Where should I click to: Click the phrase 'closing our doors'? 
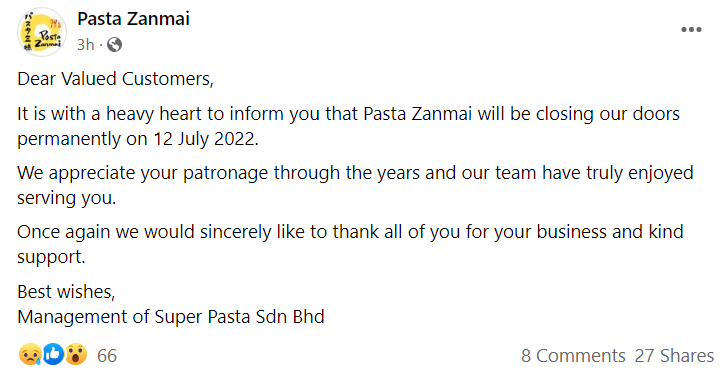pos(608,114)
